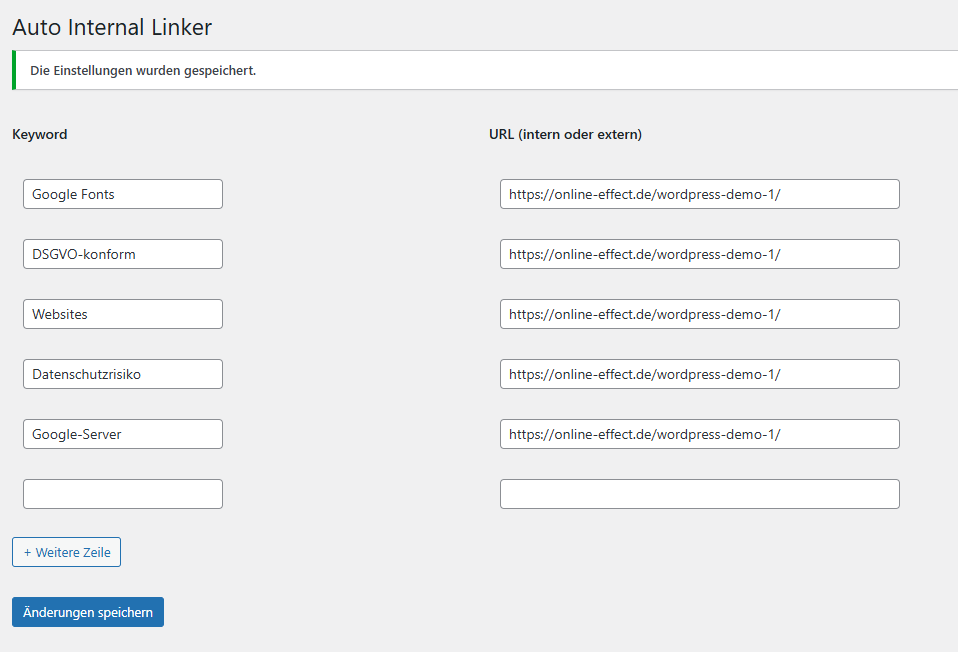Click the green bar of the success notice

[14, 70]
